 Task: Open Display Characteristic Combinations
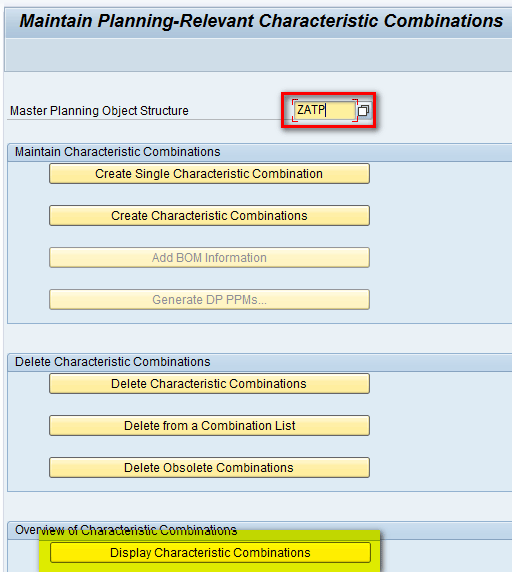coord(210,553)
